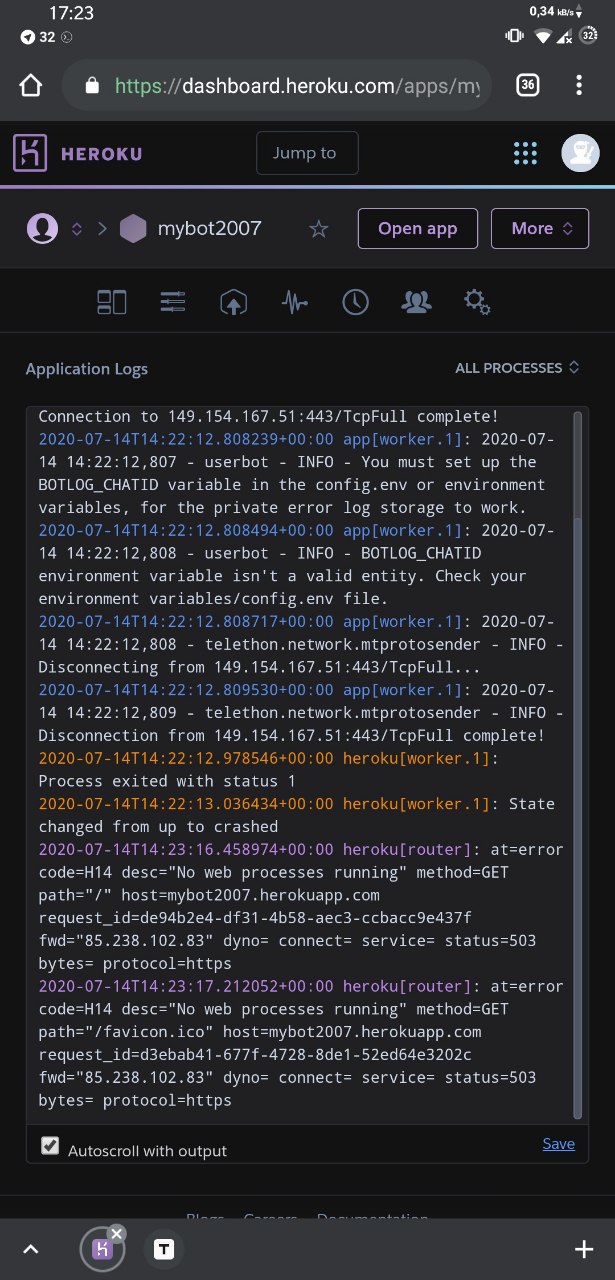Expand the ALL PROCESSES filter dropdown

tap(517, 368)
